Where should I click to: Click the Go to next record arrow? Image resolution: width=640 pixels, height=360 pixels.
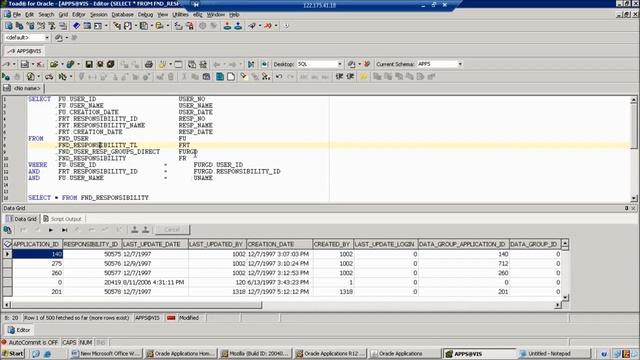tap(51, 230)
